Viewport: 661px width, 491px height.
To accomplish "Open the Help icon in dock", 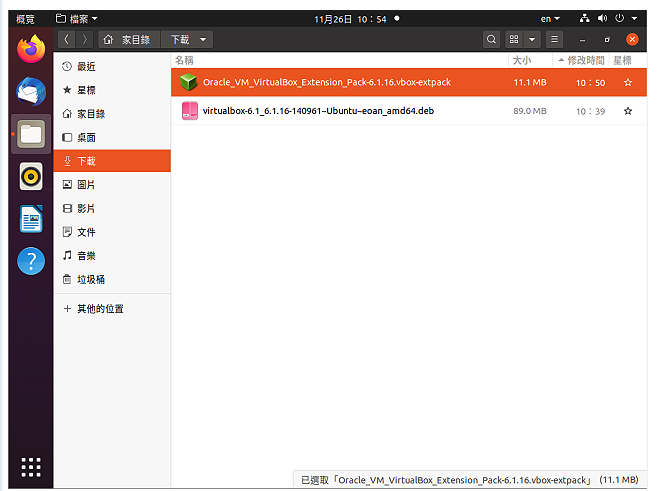I will click(31, 261).
